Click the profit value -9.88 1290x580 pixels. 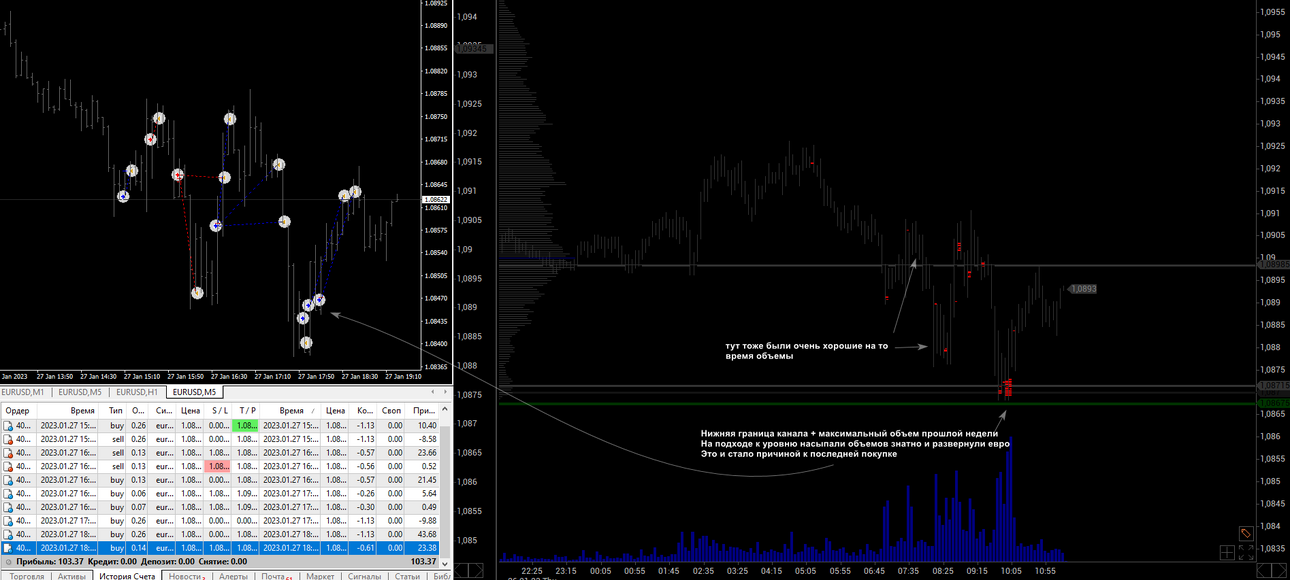pyautogui.click(x=427, y=521)
